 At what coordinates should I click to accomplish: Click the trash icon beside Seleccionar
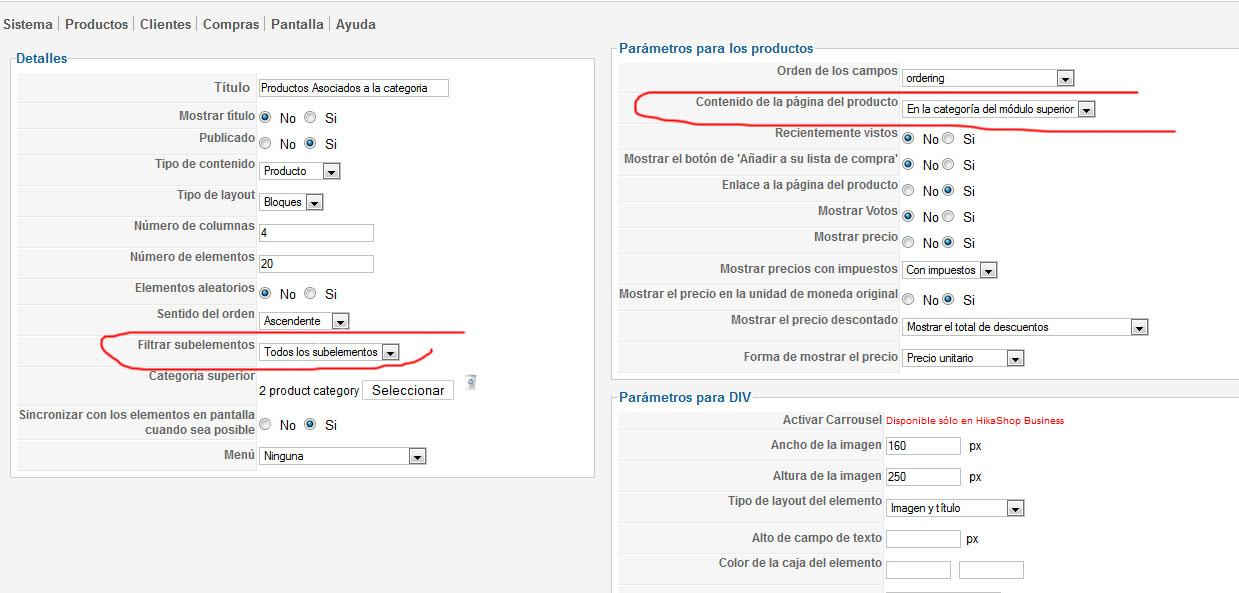coord(471,381)
